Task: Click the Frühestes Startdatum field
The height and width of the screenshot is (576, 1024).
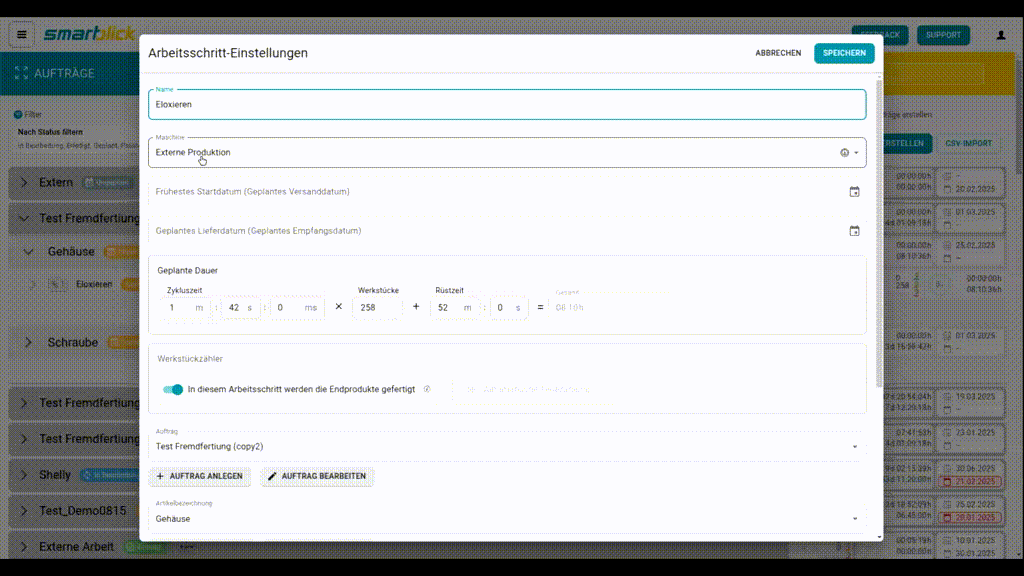Action: coord(507,192)
